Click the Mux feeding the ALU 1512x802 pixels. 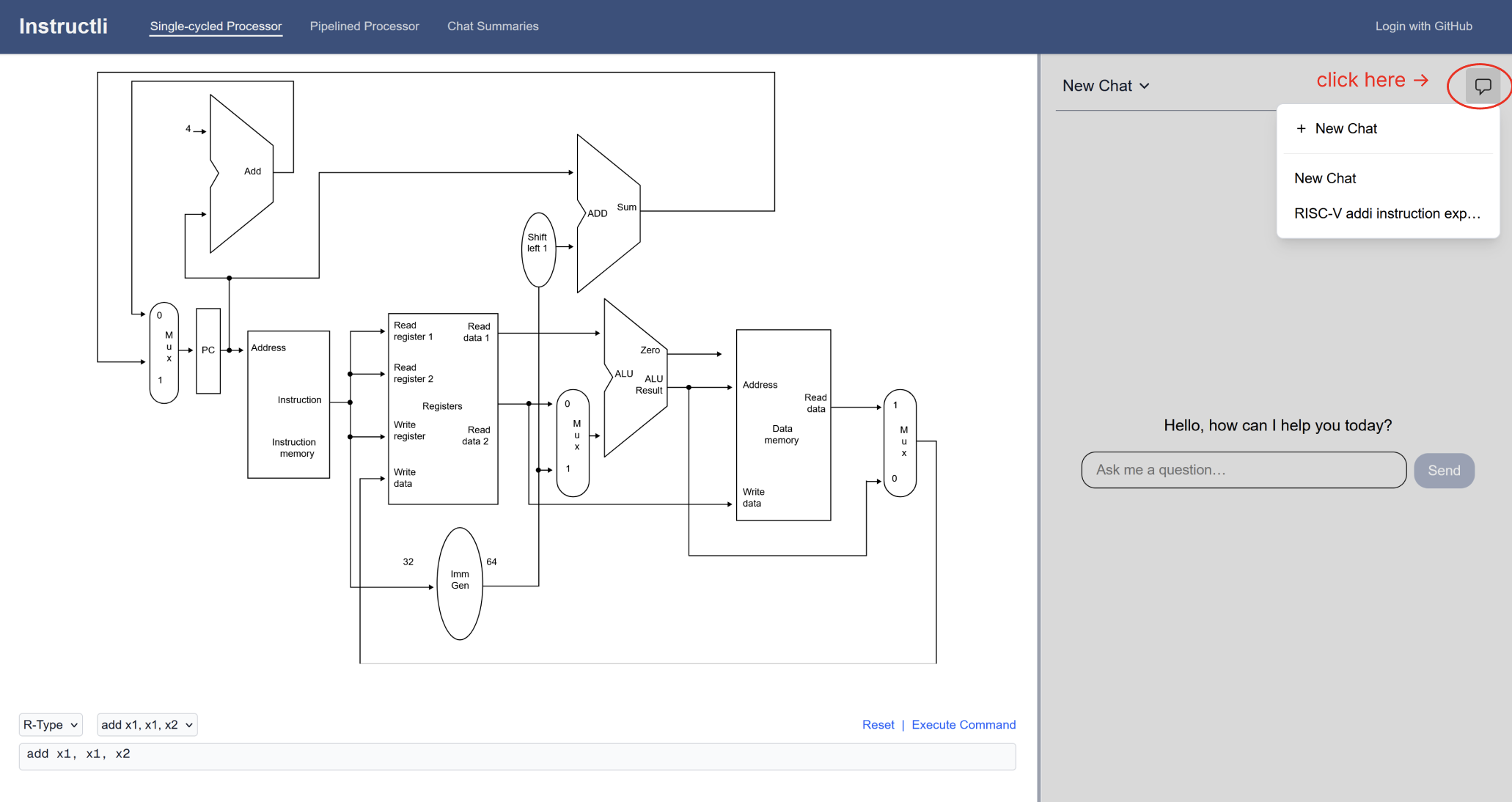573,443
